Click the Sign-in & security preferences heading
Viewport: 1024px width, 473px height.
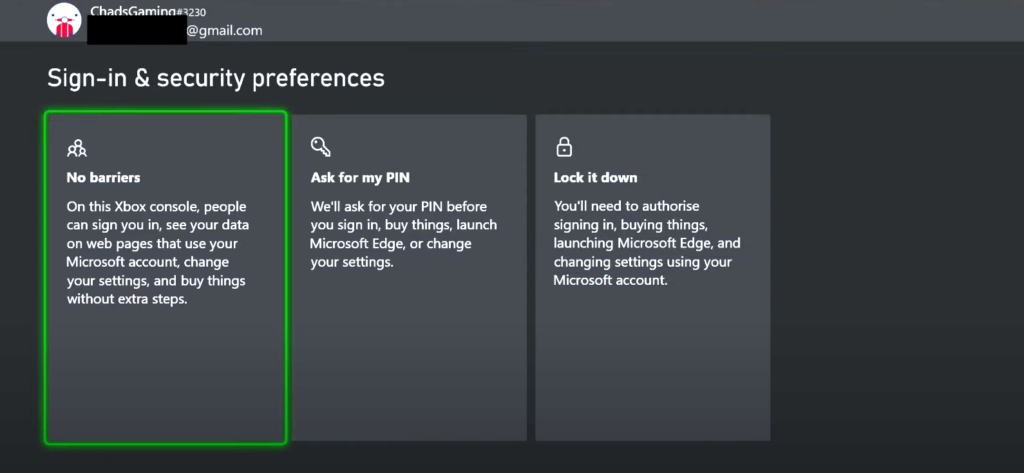pyautogui.click(x=216, y=78)
